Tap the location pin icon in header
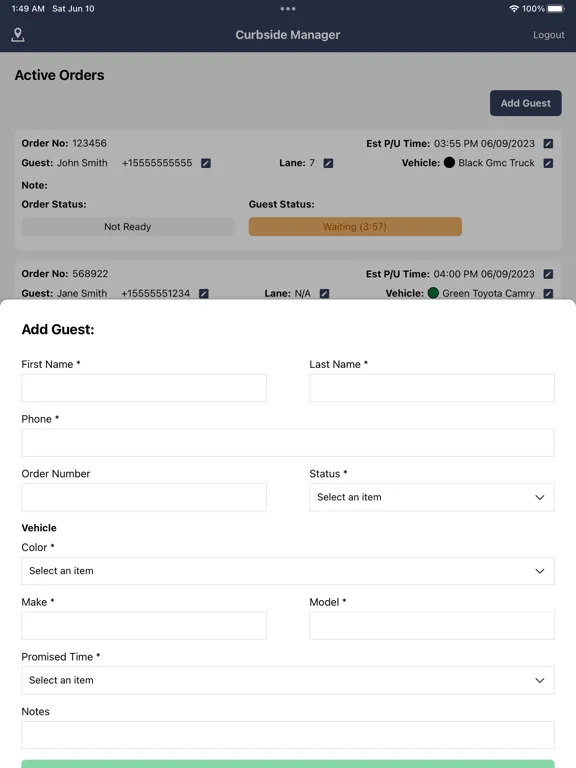 pos(18,35)
